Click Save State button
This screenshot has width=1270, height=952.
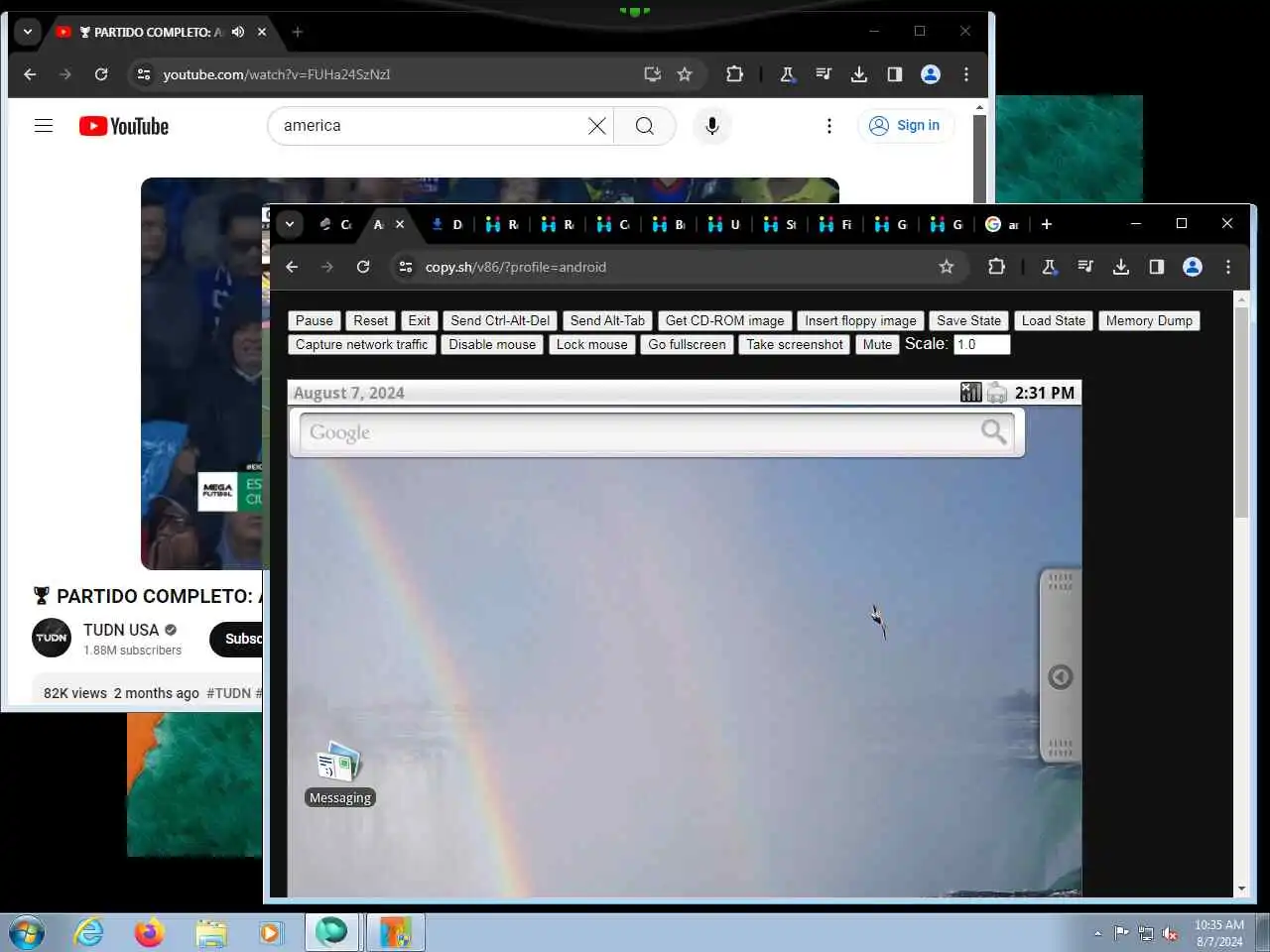click(x=969, y=320)
